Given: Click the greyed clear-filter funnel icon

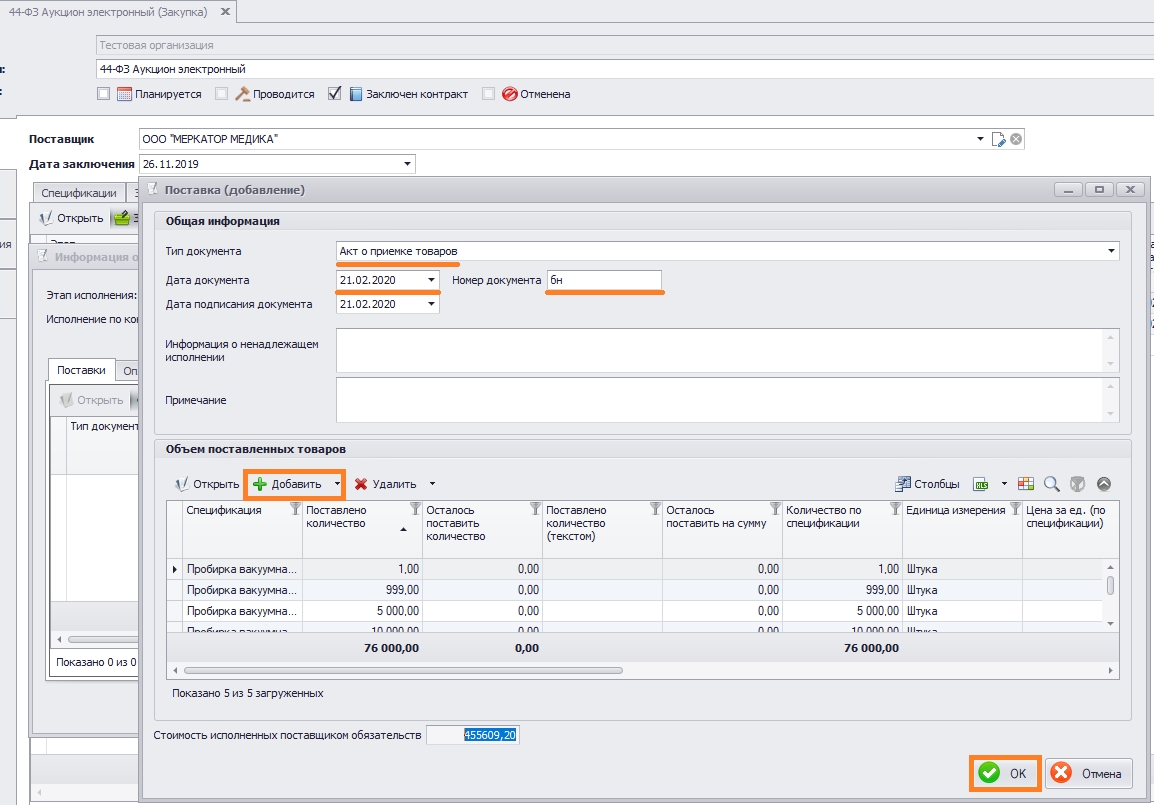Looking at the screenshot, I should [1077, 483].
